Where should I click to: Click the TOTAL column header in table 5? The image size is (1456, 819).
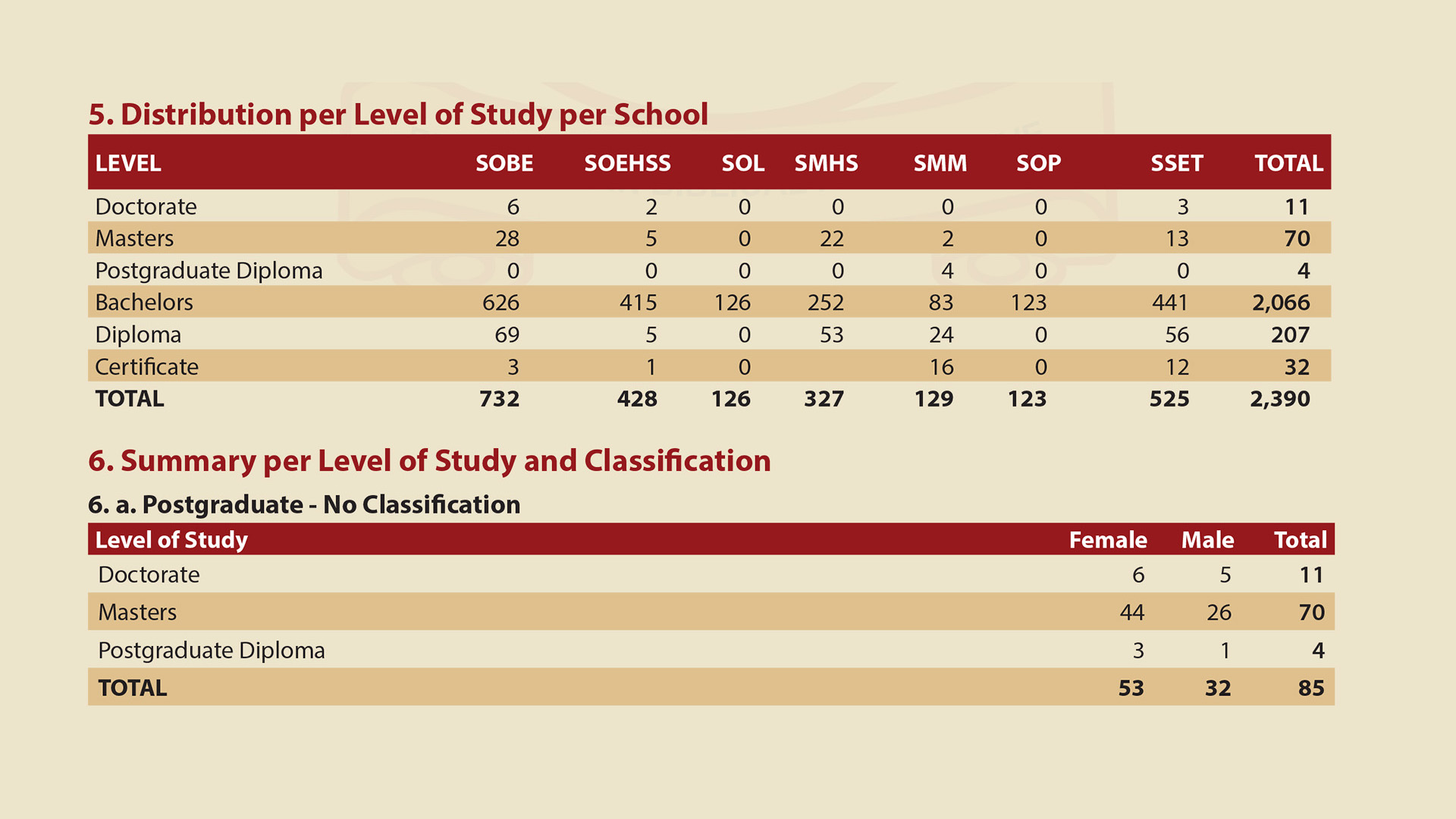[x=1288, y=163]
